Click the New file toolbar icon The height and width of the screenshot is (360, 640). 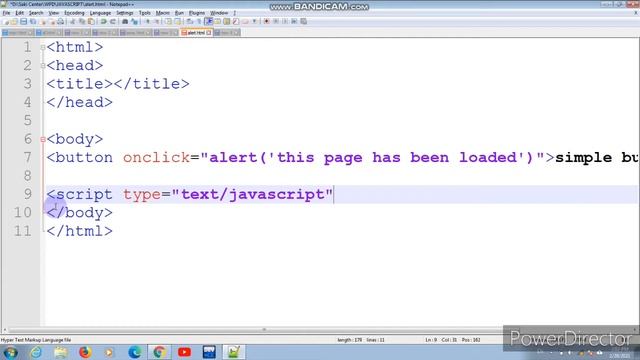5,21
